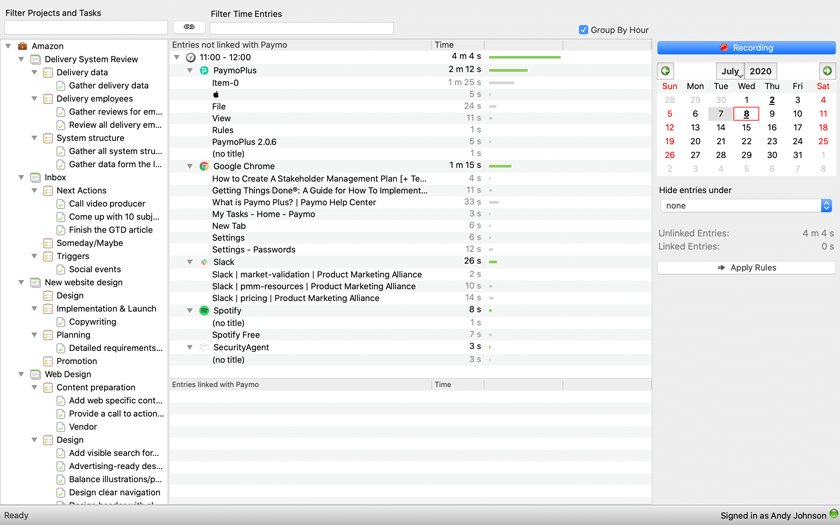Go to next month with green arrow
Image resolution: width=840 pixels, height=525 pixels.
point(827,71)
